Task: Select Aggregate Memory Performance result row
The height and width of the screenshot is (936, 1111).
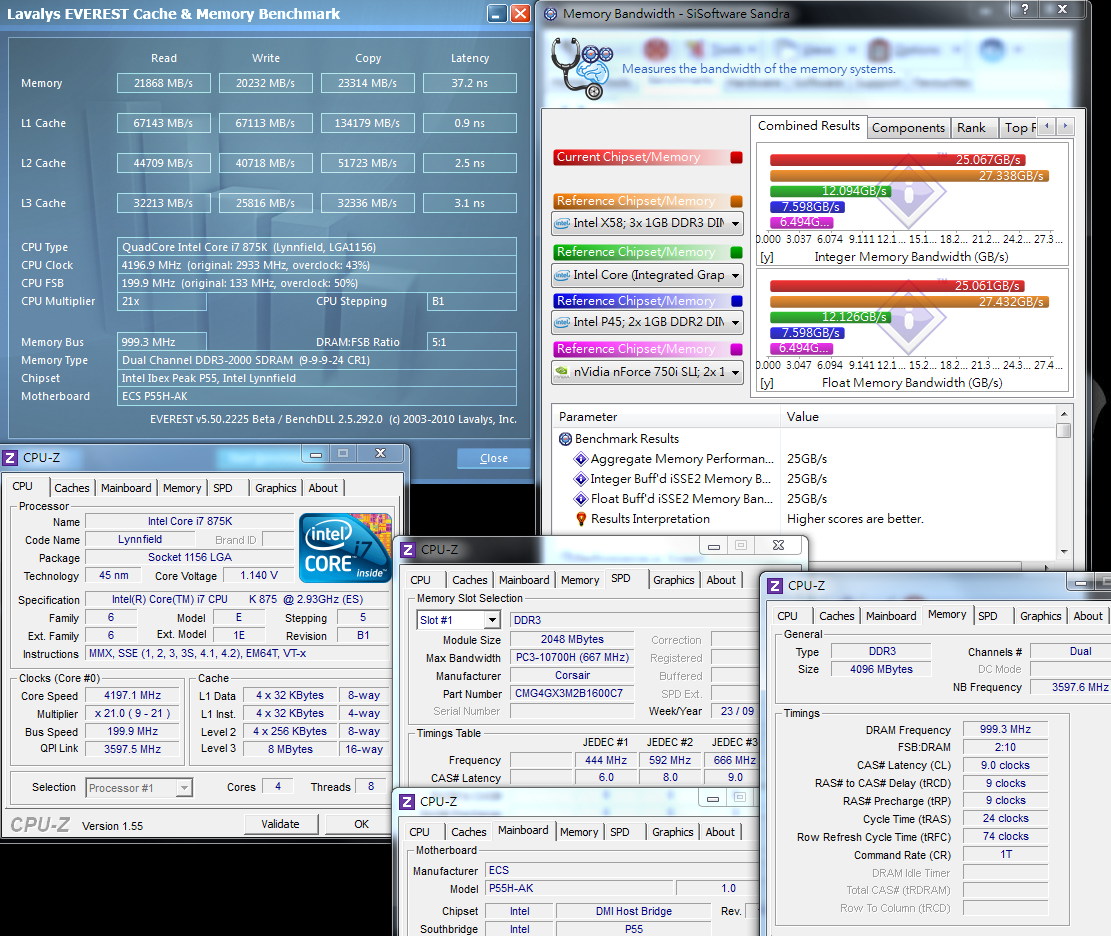Action: click(682, 459)
